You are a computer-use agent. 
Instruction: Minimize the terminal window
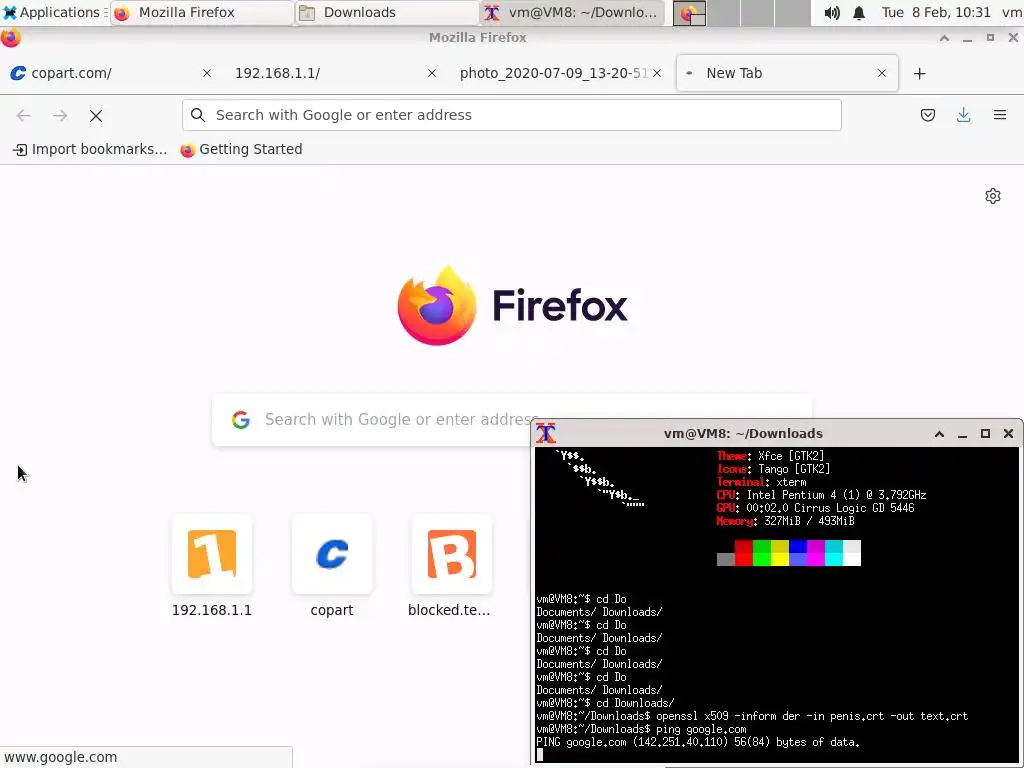click(962, 434)
